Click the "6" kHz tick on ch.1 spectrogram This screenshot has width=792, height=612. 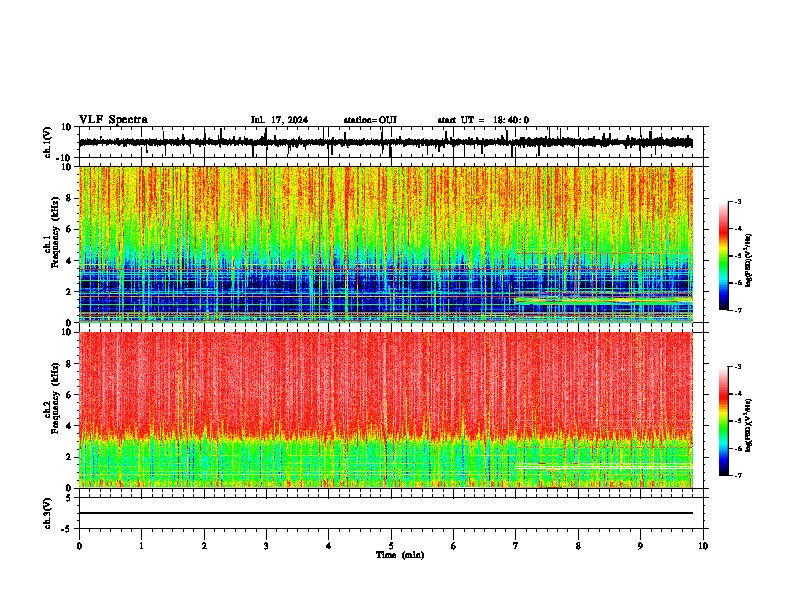tap(70, 229)
